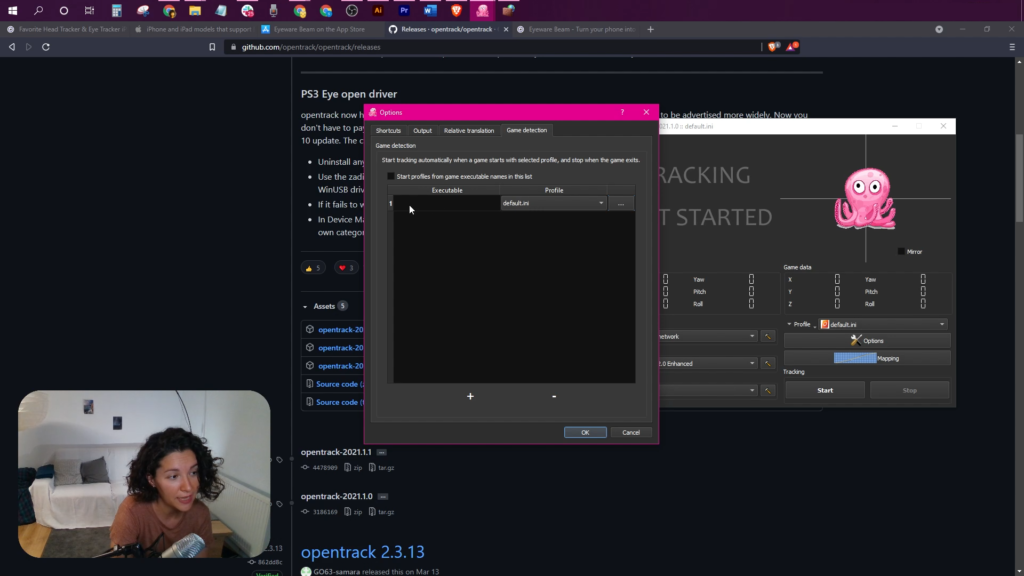This screenshot has width=1024, height=576.
Task: Click the Start tracking button
Action: point(825,391)
